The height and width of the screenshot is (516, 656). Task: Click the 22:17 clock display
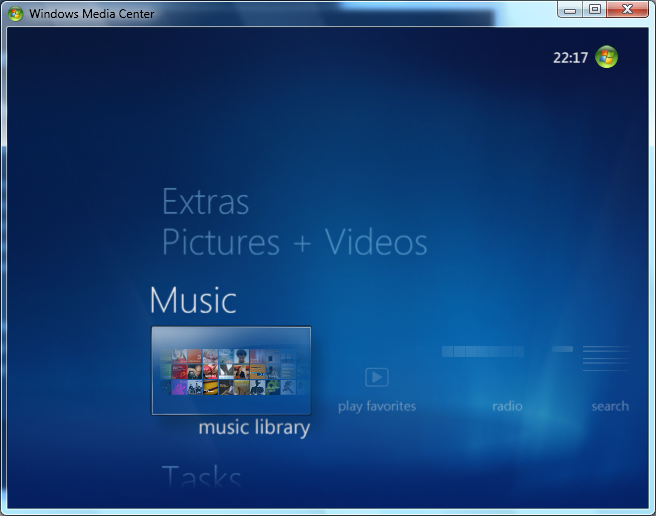click(x=570, y=58)
